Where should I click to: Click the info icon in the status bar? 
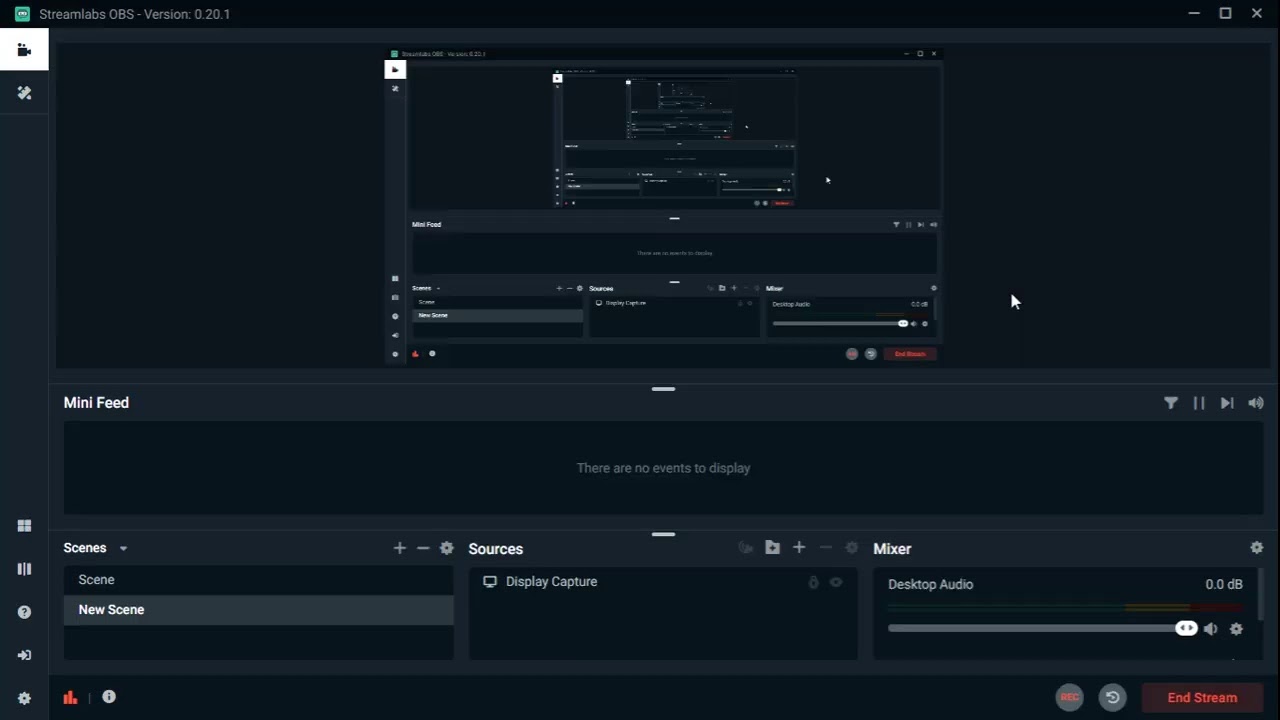(109, 697)
